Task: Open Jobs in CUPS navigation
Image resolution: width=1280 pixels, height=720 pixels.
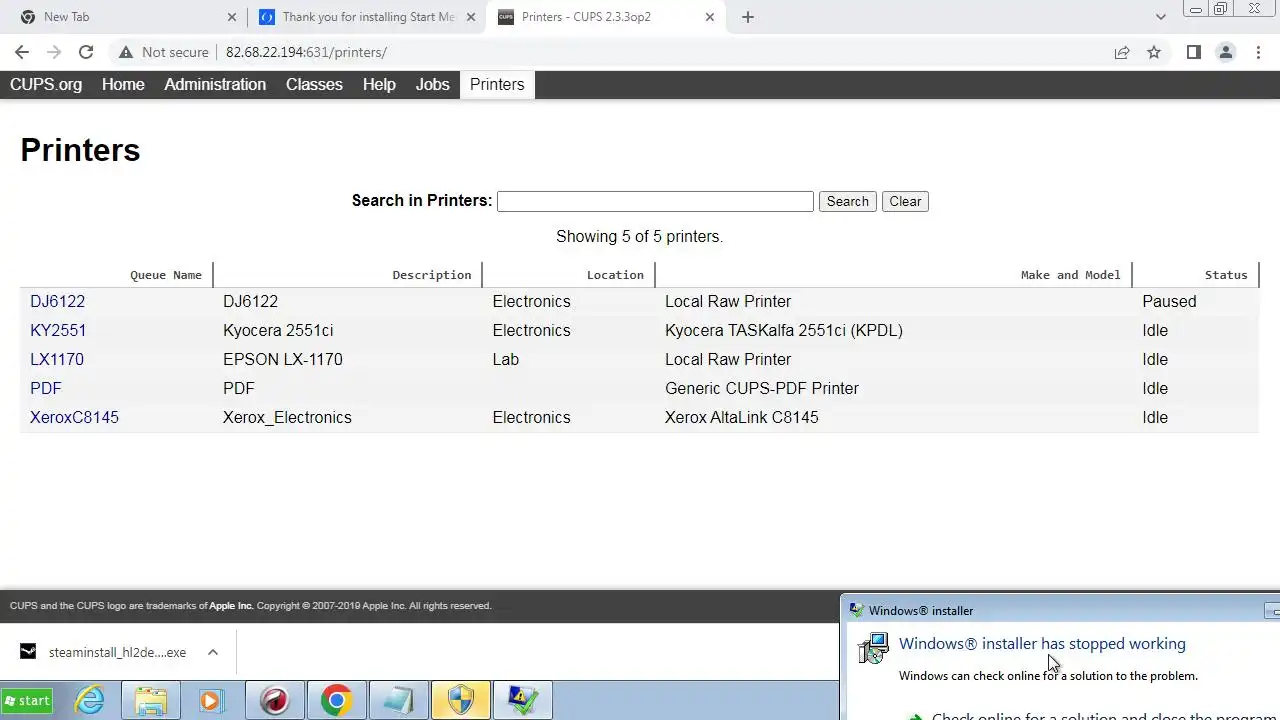Action: click(432, 85)
